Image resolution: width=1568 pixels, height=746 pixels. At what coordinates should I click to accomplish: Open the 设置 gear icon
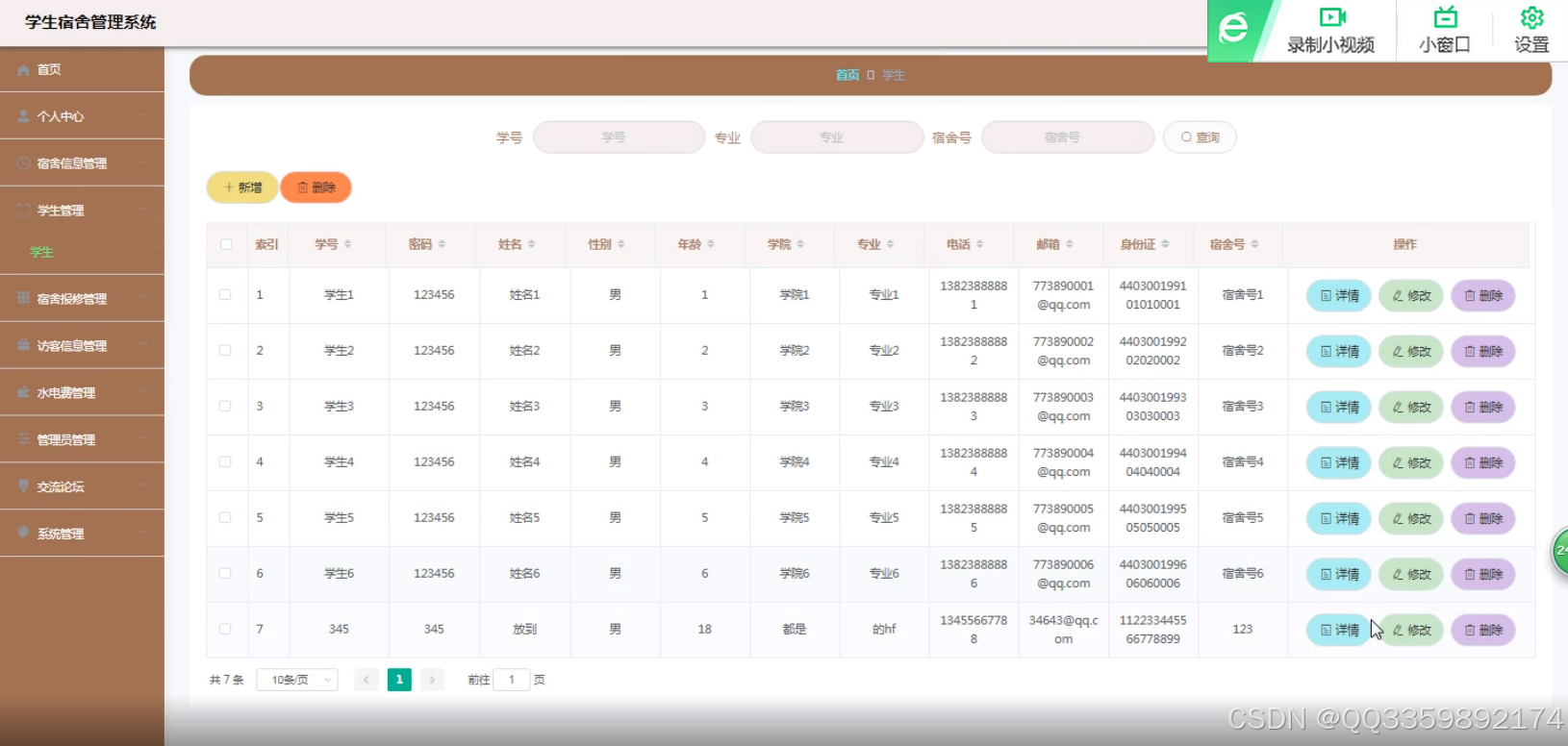(1531, 17)
